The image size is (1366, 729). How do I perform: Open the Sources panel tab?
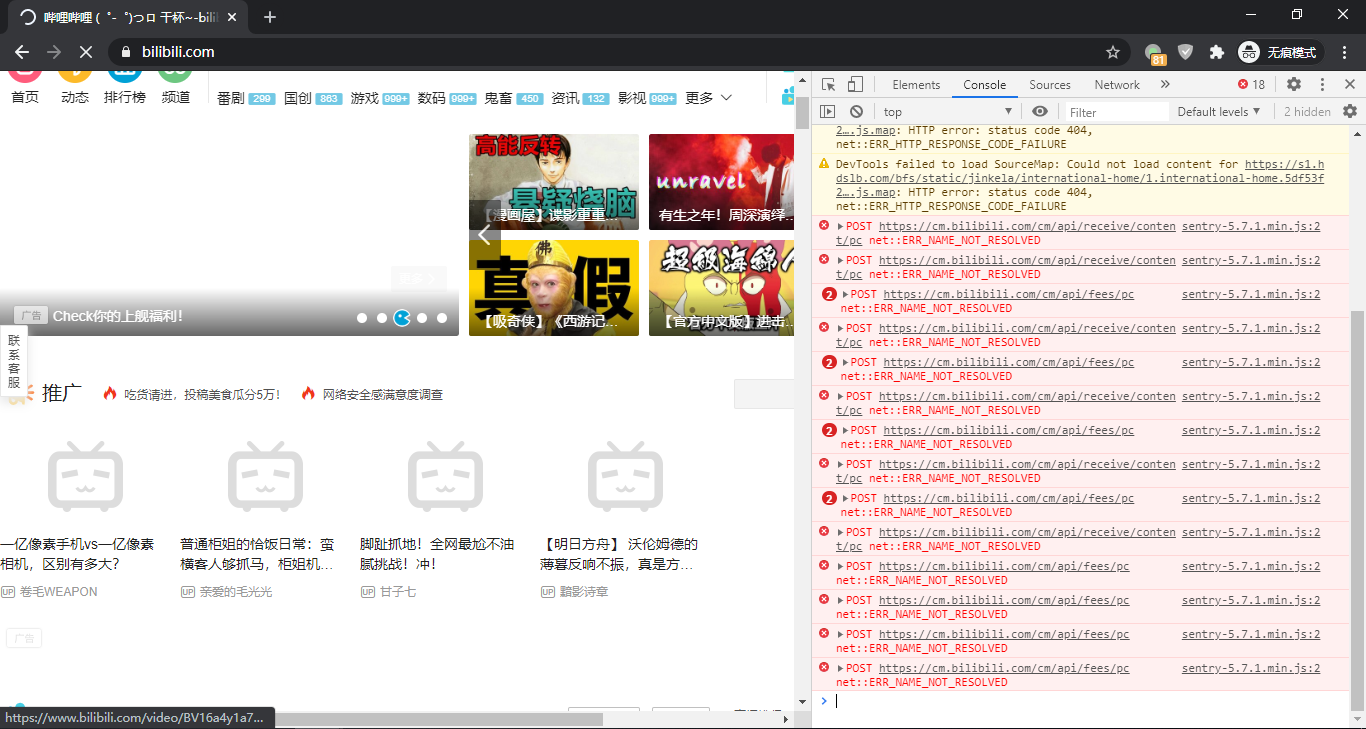(x=1049, y=85)
